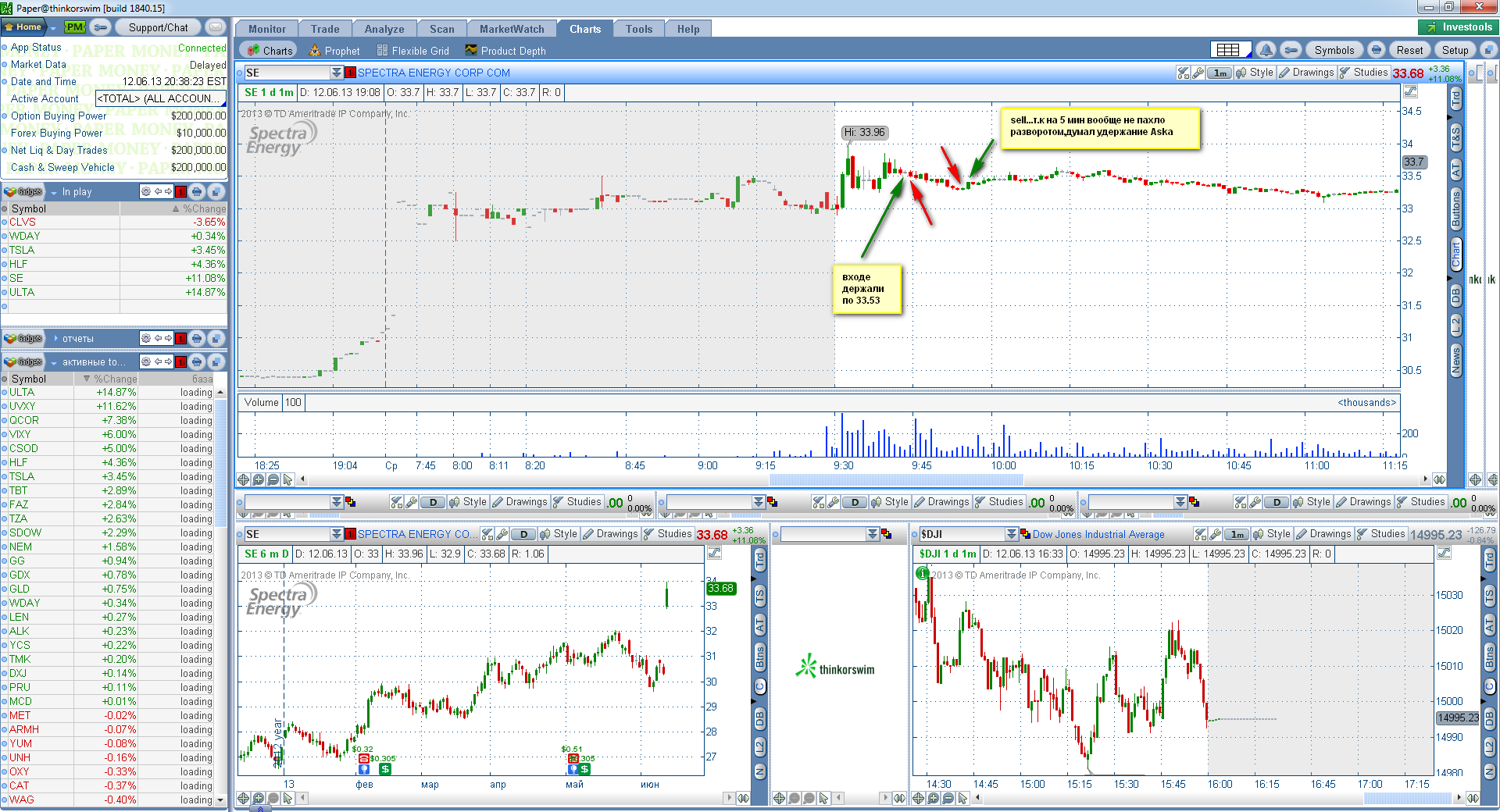
Task: Toggle the 1m timeframe button on main chart
Action: pyautogui.click(x=1220, y=73)
